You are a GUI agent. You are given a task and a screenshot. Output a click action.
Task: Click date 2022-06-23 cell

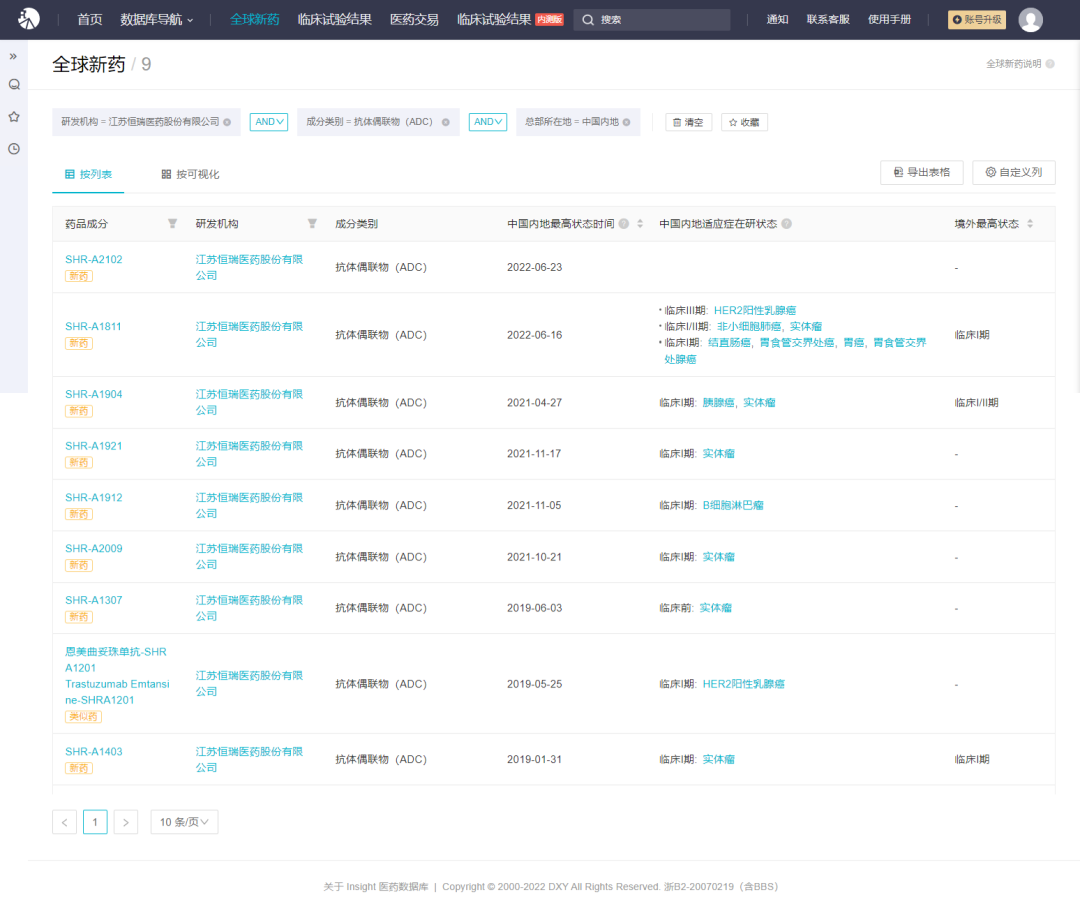click(534, 267)
